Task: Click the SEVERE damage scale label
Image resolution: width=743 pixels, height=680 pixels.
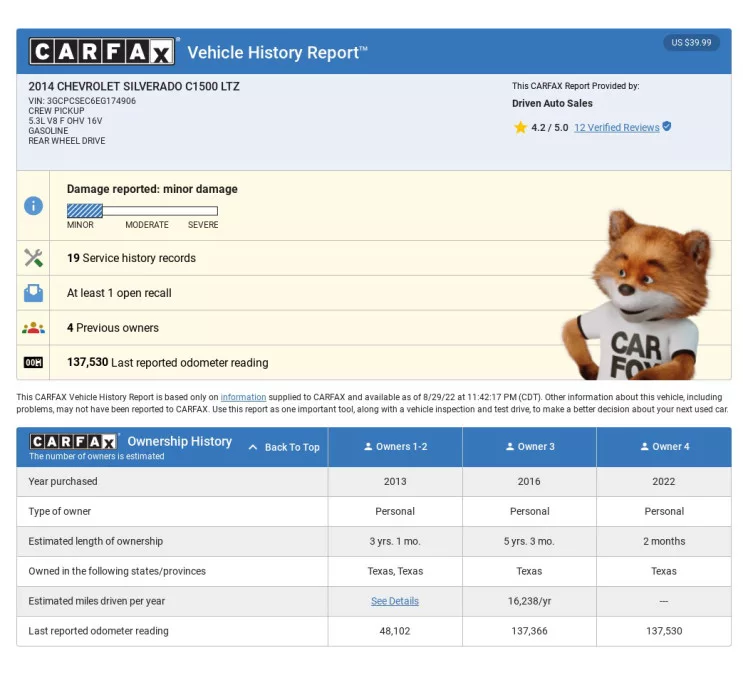Action: pyautogui.click(x=203, y=225)
